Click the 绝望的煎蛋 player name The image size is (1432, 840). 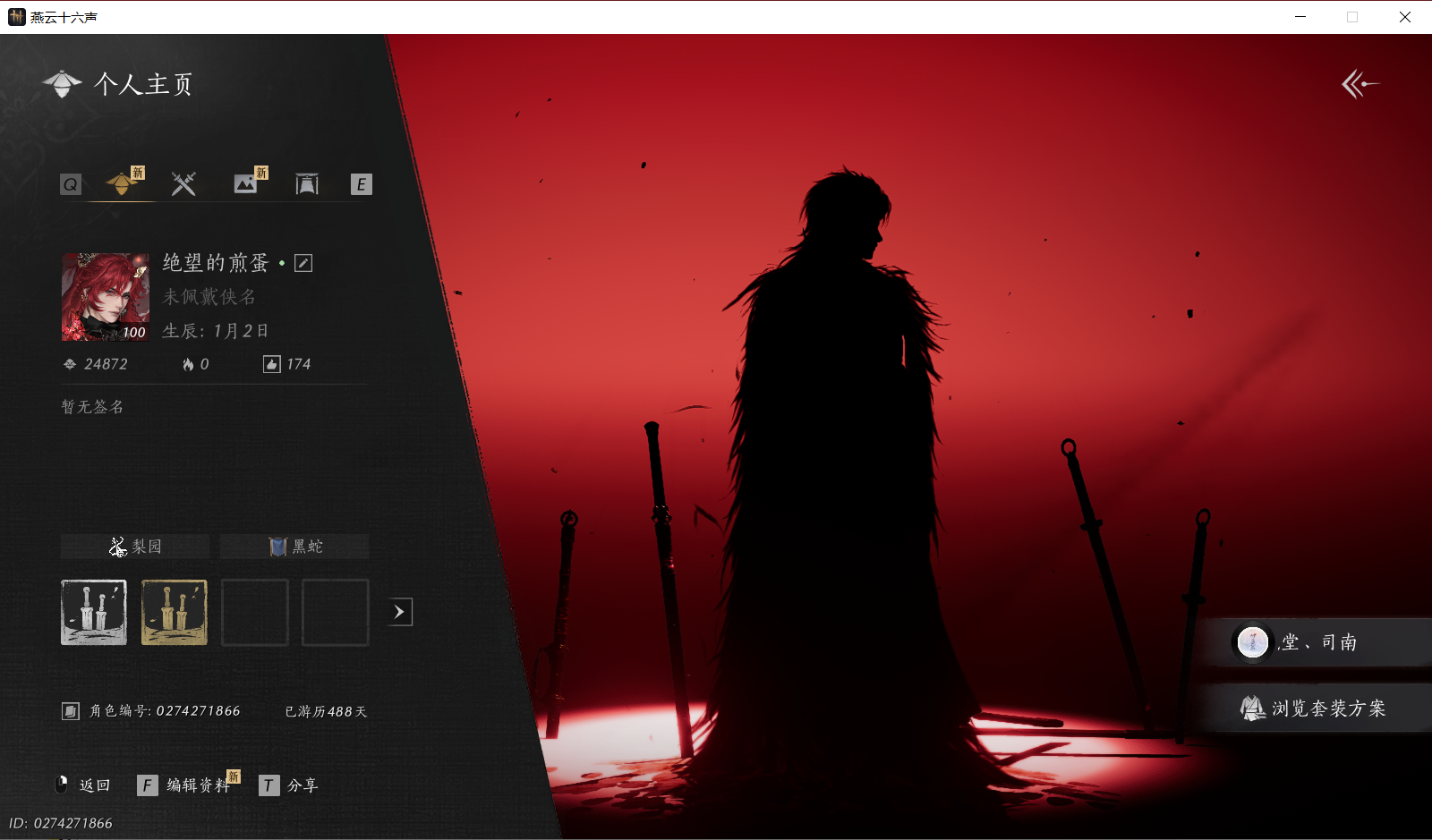pos(216,262)
